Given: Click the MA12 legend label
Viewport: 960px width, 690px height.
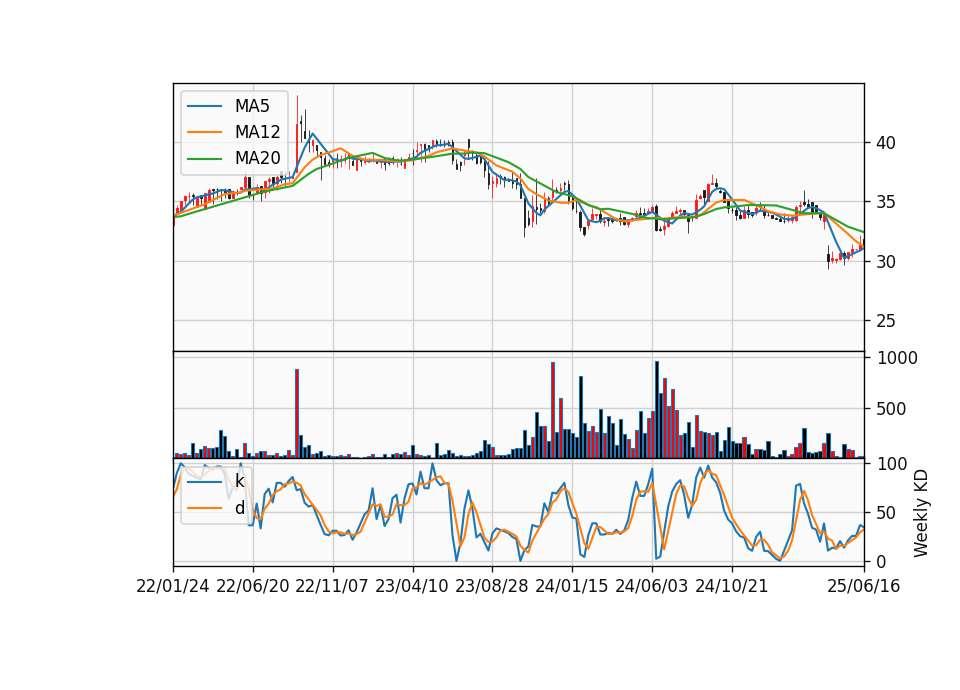Looking at the screenshot, I should tap(257, 132).
